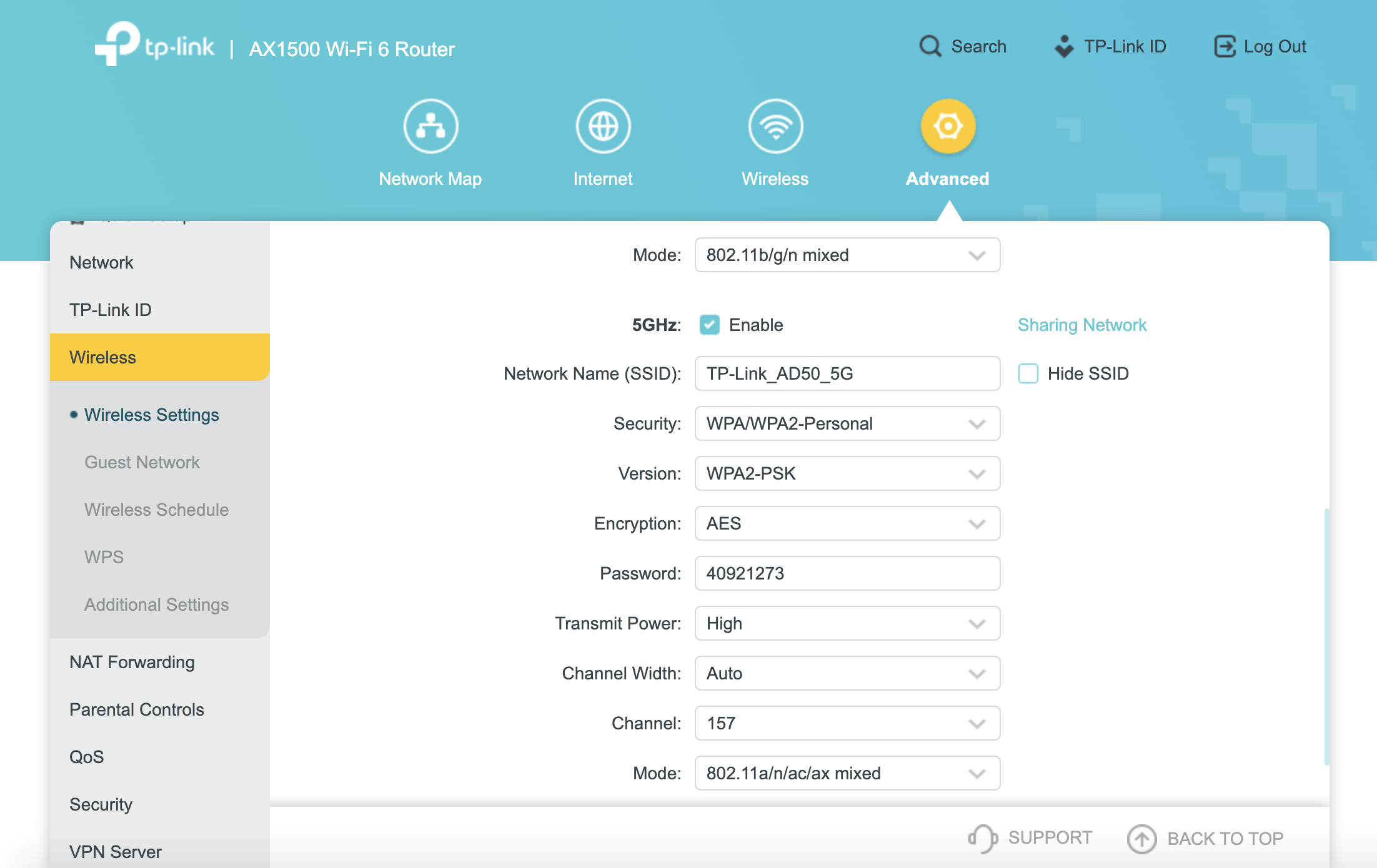Click the Log Out button

(1260, 46)
